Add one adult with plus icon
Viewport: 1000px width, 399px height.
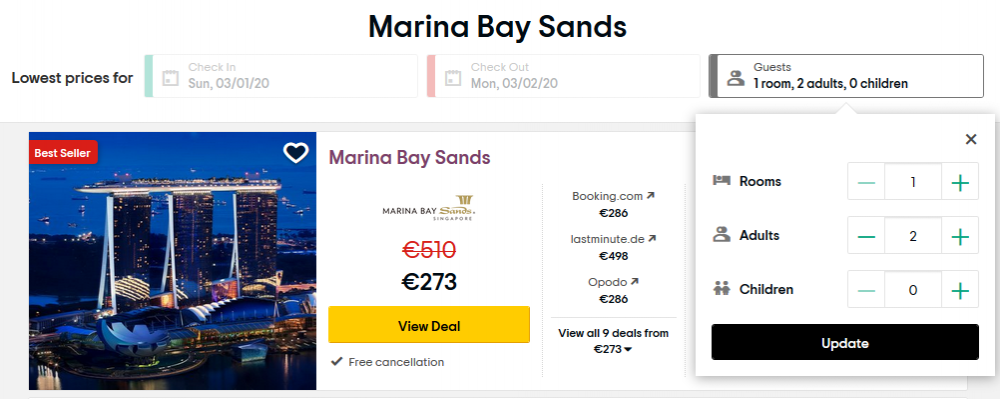click(960, 236)
